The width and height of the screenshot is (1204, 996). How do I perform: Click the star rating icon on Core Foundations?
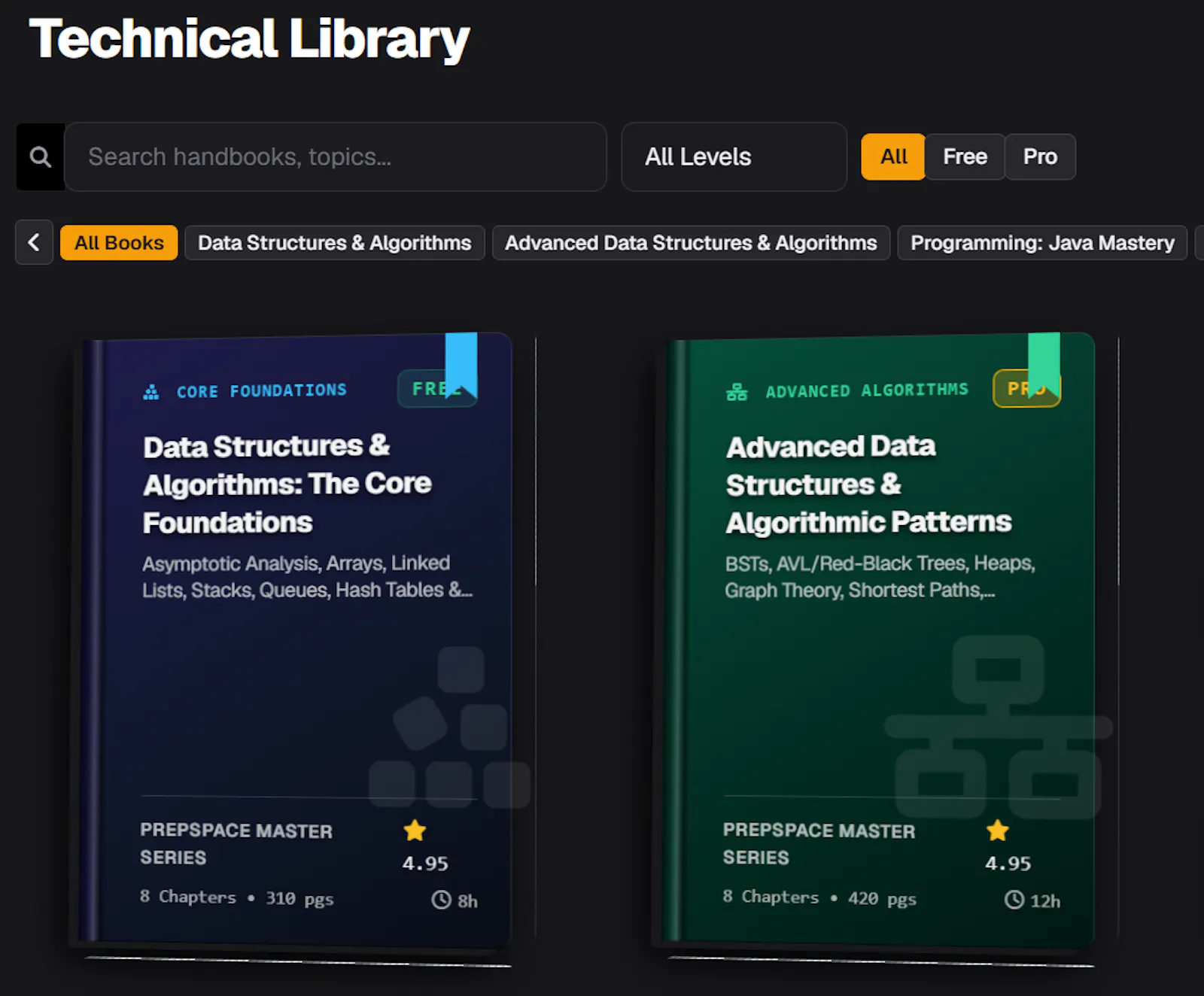(415, 831)
